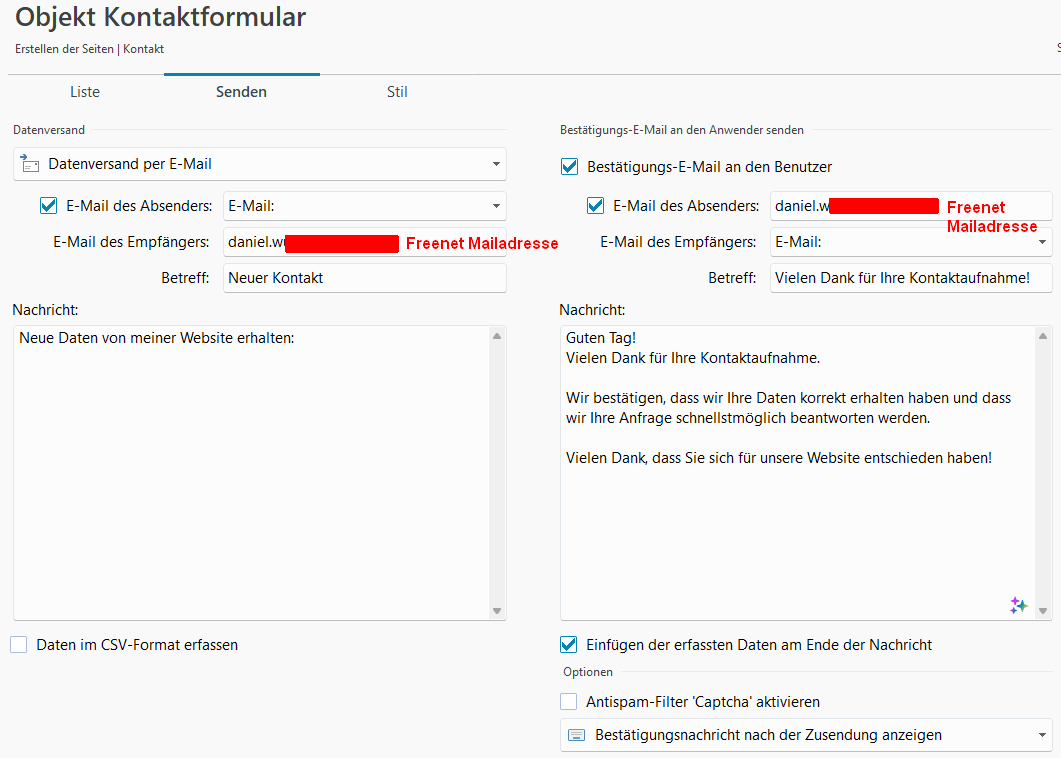This screenshot has height=758, width=1061.
Task: Click scroll-up arrow of left Nachricht box
Action: click(497, 337)
